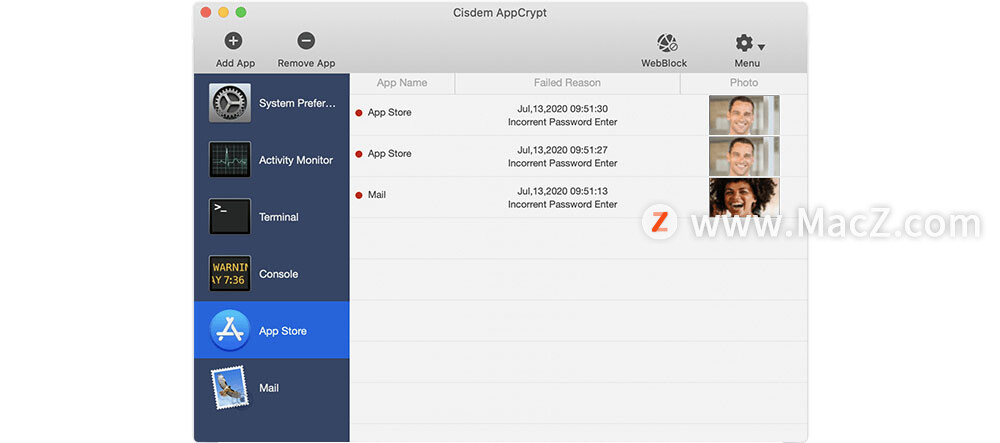This screenshot has height=443, width=1000.
Task: Click timestamp Jul,13,2020 09:51:27
Action: pyautogui.click(x=562, y=150)
